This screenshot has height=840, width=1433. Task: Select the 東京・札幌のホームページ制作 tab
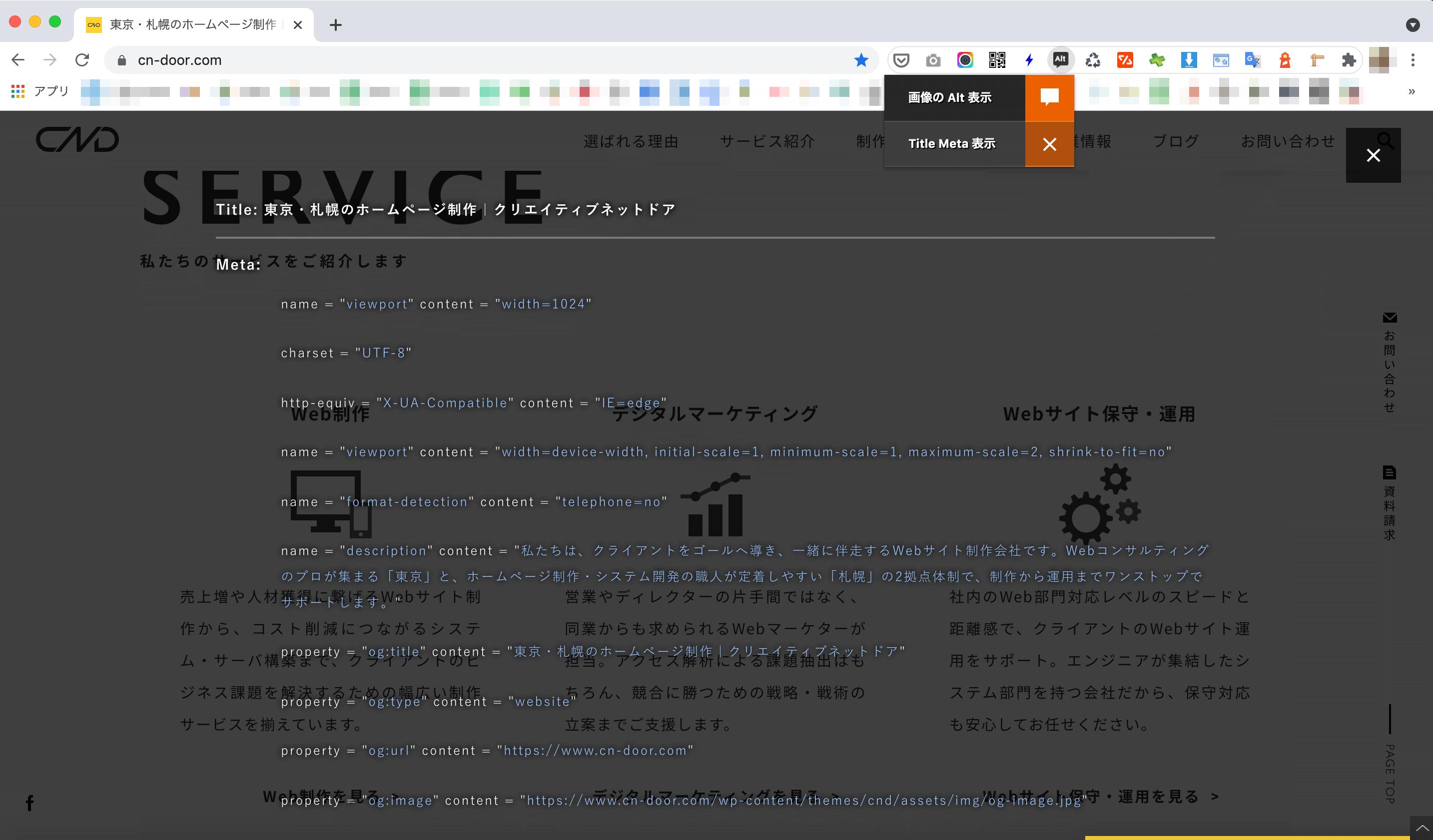[x=193, y=24]
